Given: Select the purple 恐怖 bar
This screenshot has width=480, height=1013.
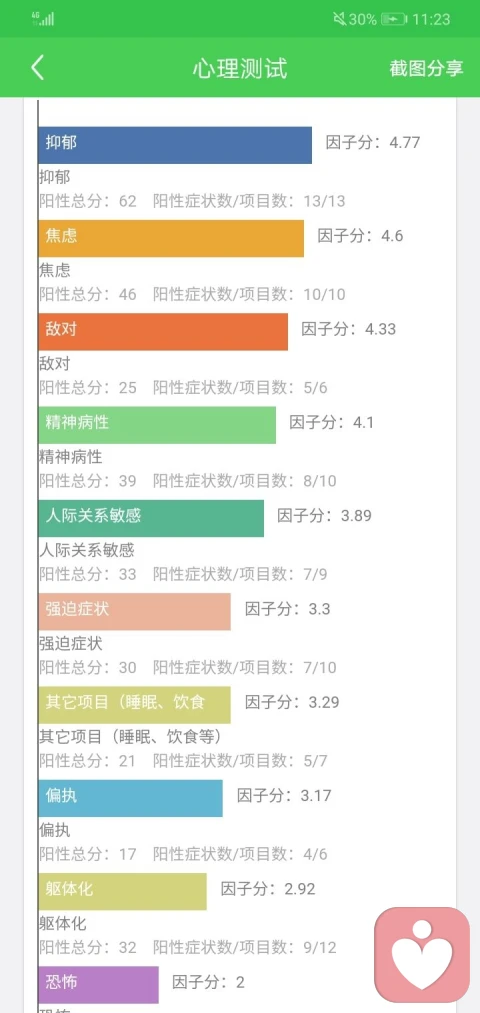Looking at the screenshot, I should [98, 985].
